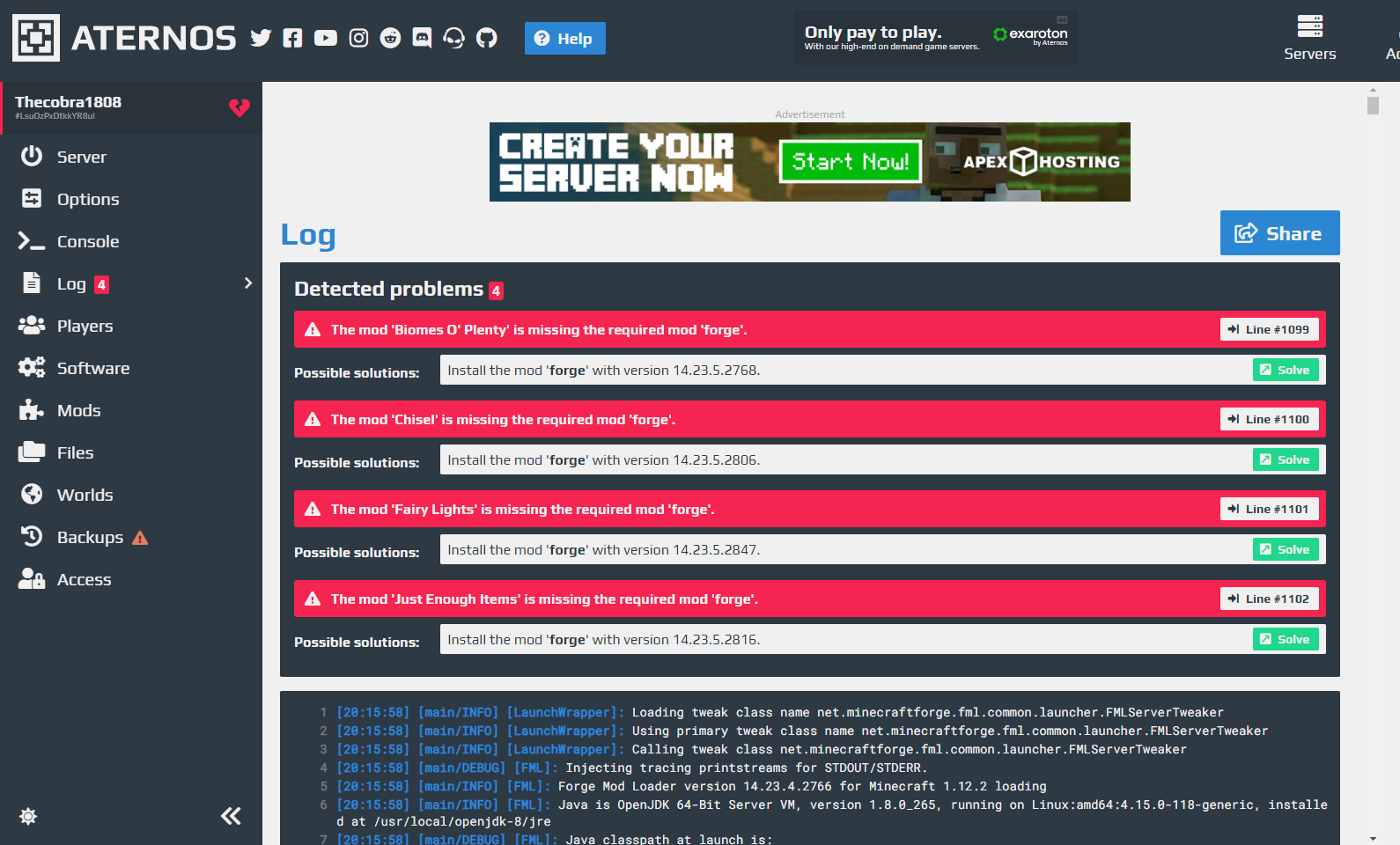Click the 'Just Enough Items' missing forge message
Screen dimensions: 1400x845
pyautogui.click(x=544, y=599)
